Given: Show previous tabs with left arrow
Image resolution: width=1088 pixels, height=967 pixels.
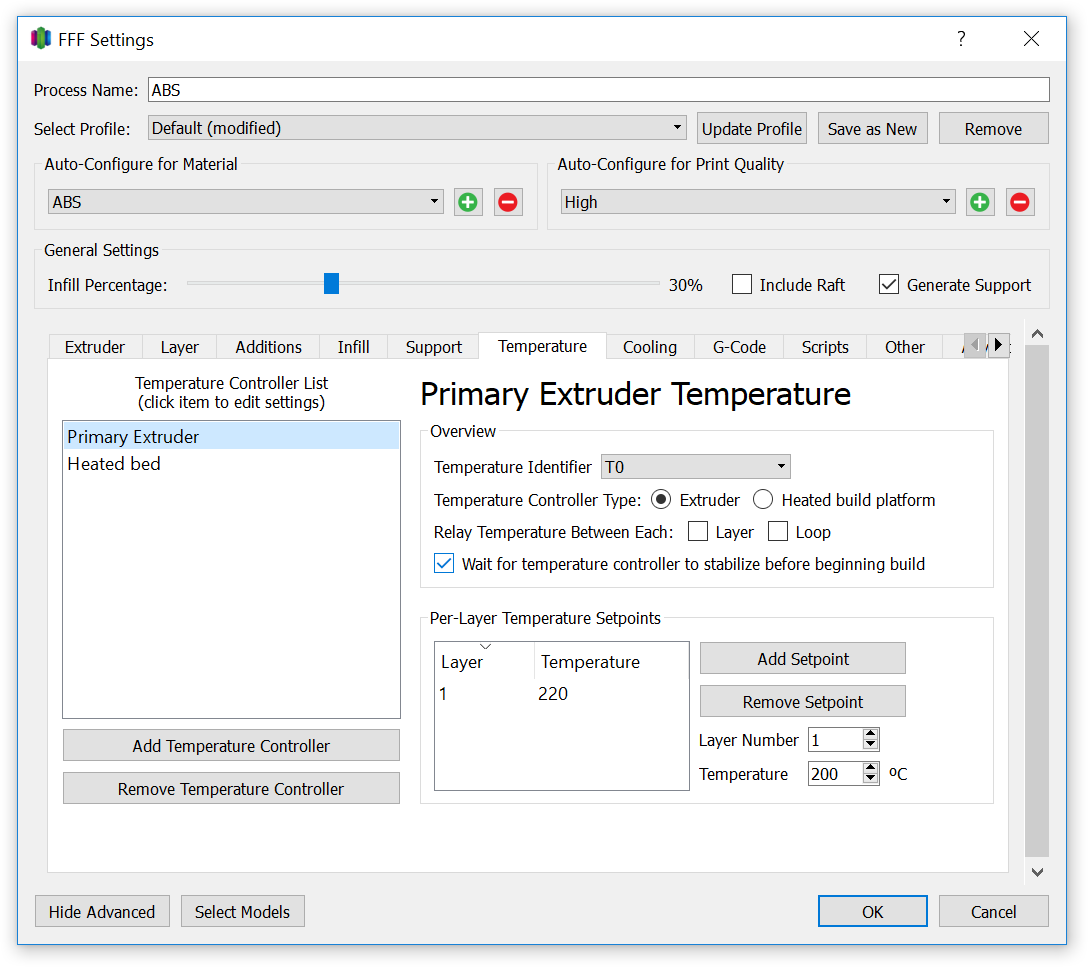Looking at the screenshot, I should [x=975, y=344].
